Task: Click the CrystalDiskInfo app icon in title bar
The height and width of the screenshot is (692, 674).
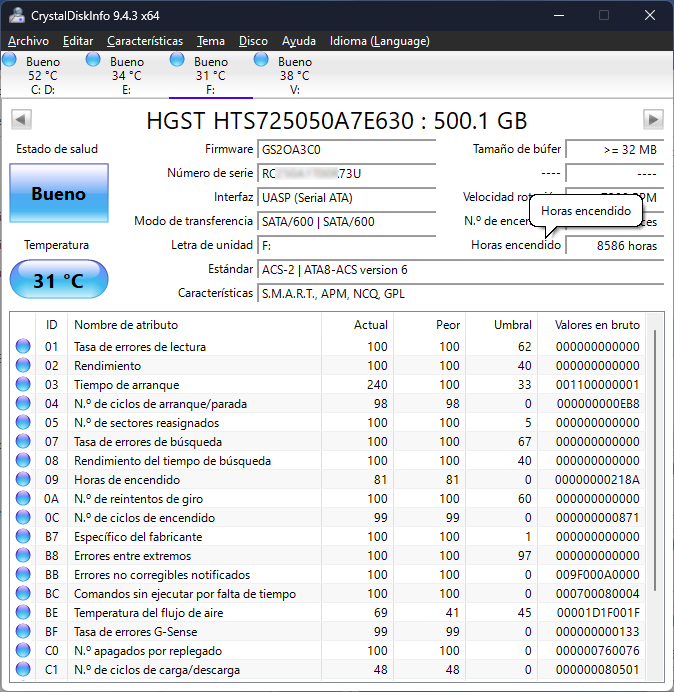Action: [17, 15]
